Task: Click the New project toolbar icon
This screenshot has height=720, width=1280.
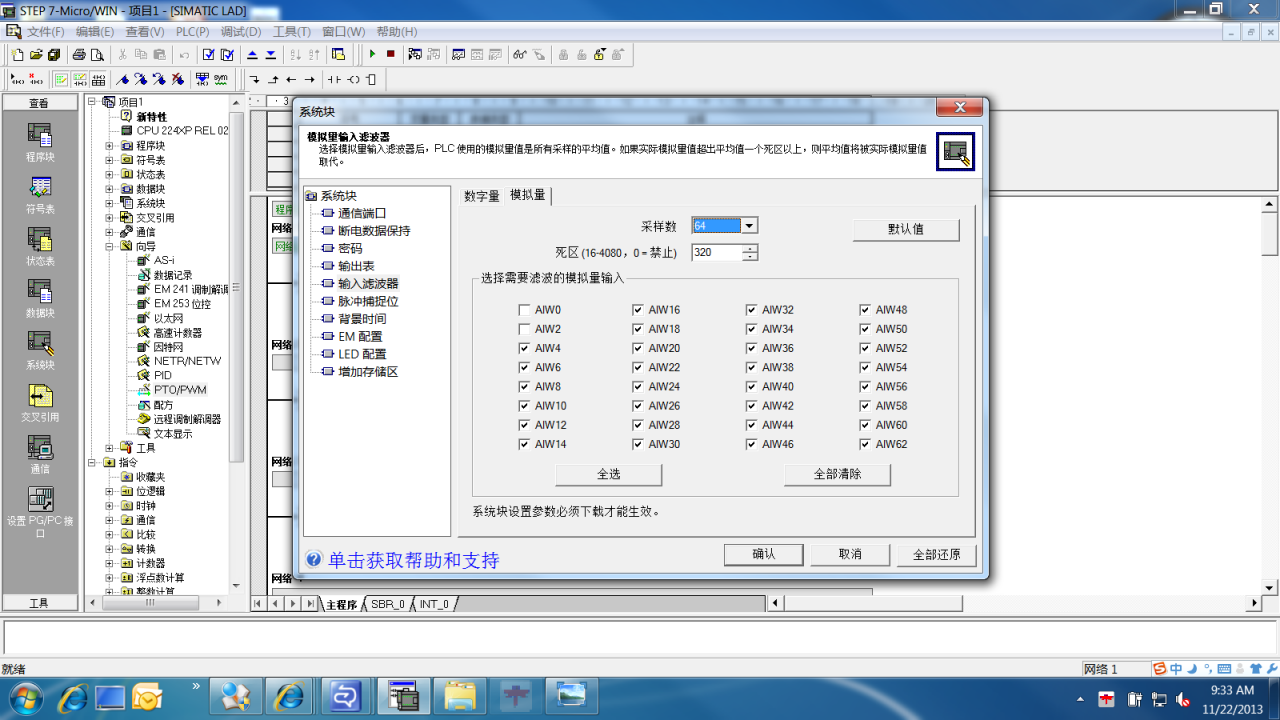Action: pyautogui.click(x=18, y=54)
